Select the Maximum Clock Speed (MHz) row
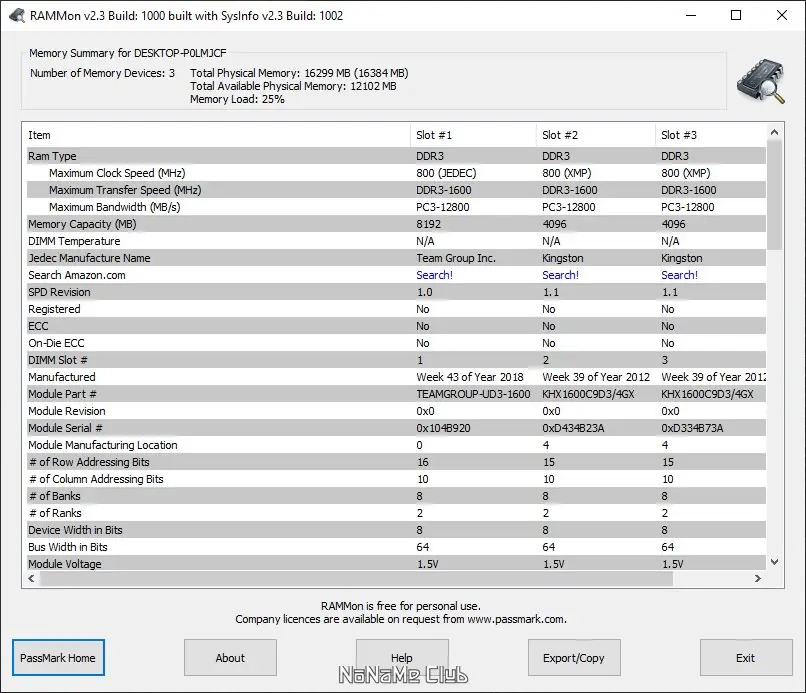806x693 pixels. coord(396,173)
